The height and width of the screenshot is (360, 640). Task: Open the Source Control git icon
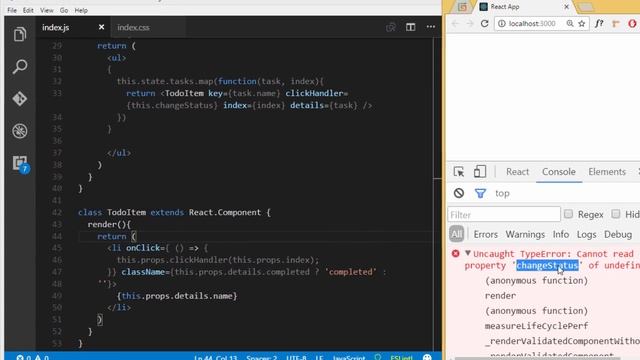[20, 99]
